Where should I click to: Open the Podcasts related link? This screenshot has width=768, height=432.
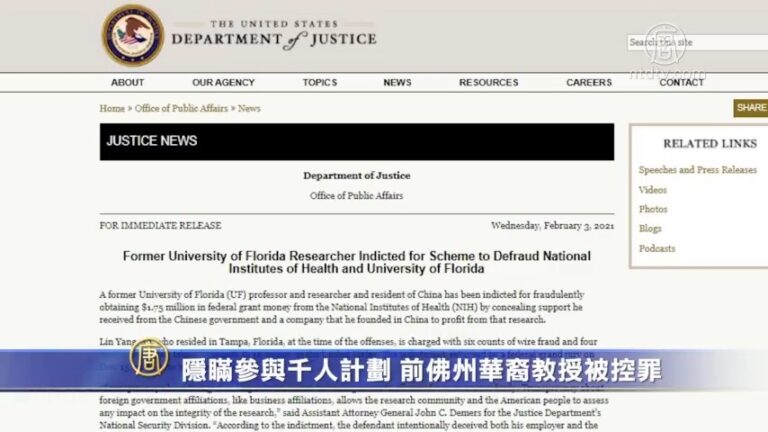[x=657, y=248]
